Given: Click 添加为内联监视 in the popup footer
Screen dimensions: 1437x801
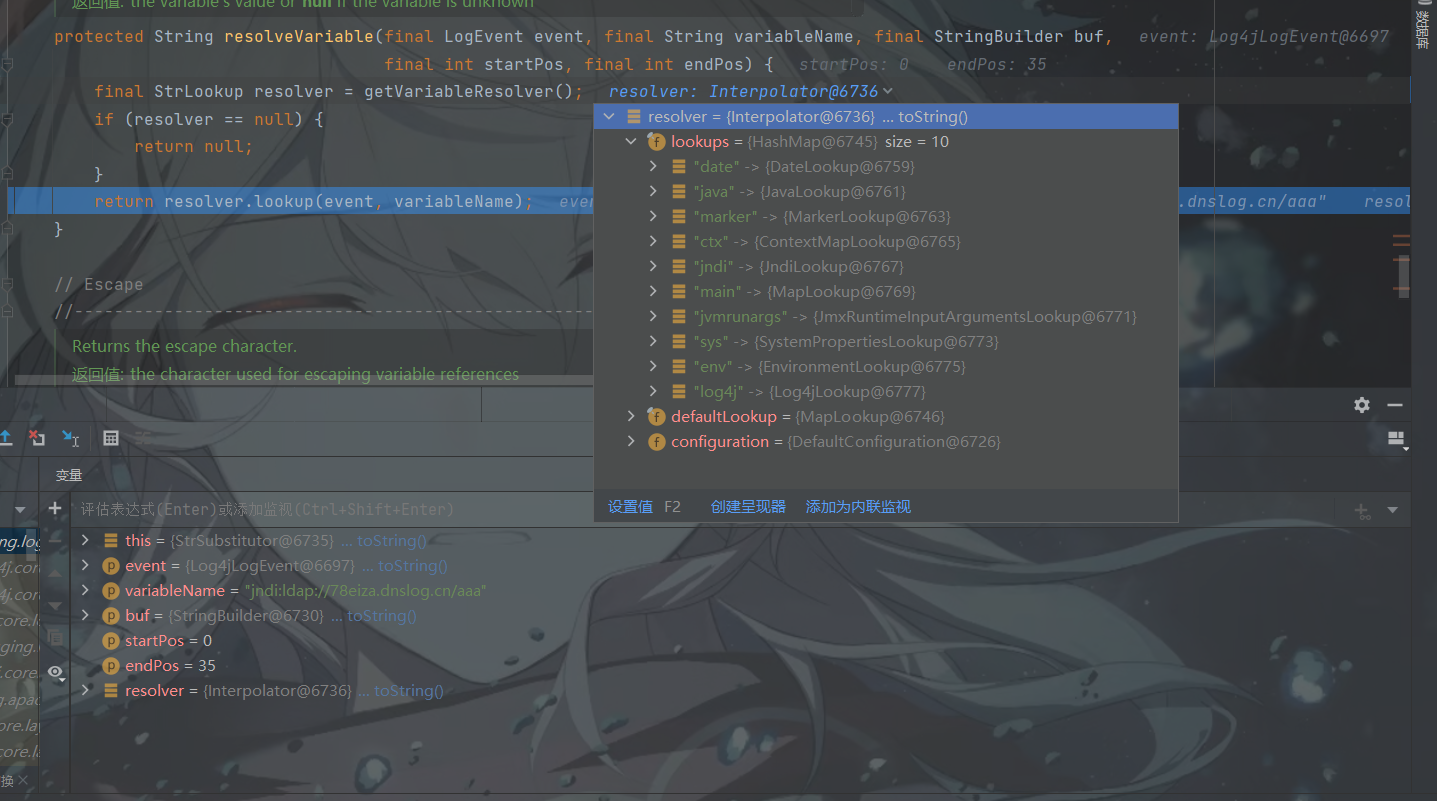Looking at the screenshot, I should tap(858, 507).
